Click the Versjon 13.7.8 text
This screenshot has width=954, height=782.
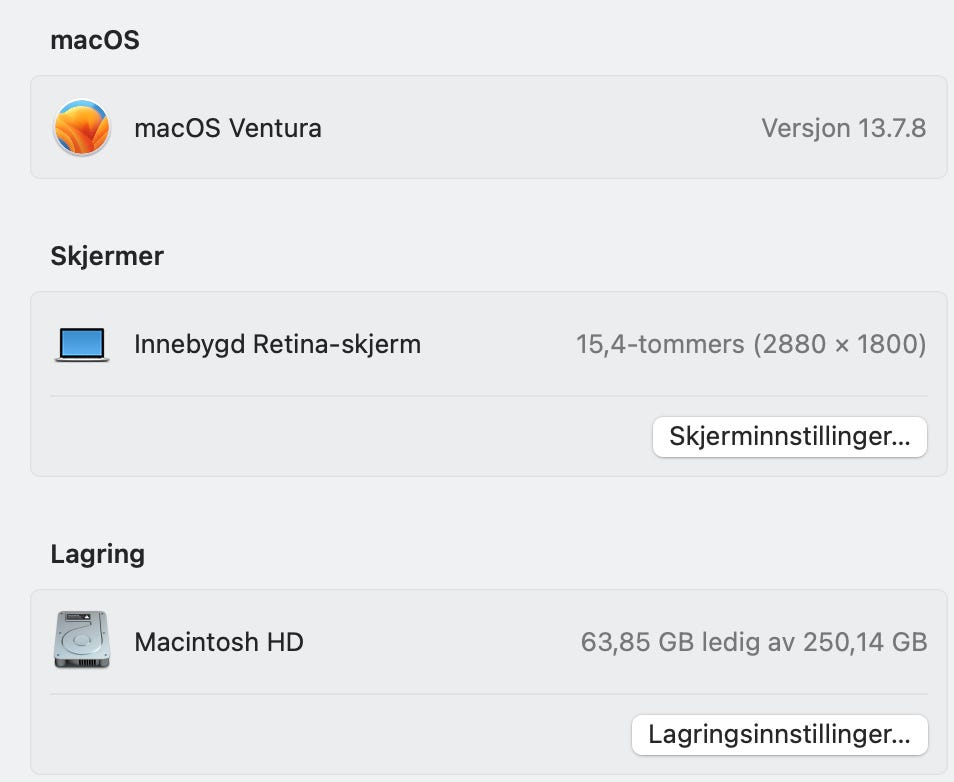(844, 128)
